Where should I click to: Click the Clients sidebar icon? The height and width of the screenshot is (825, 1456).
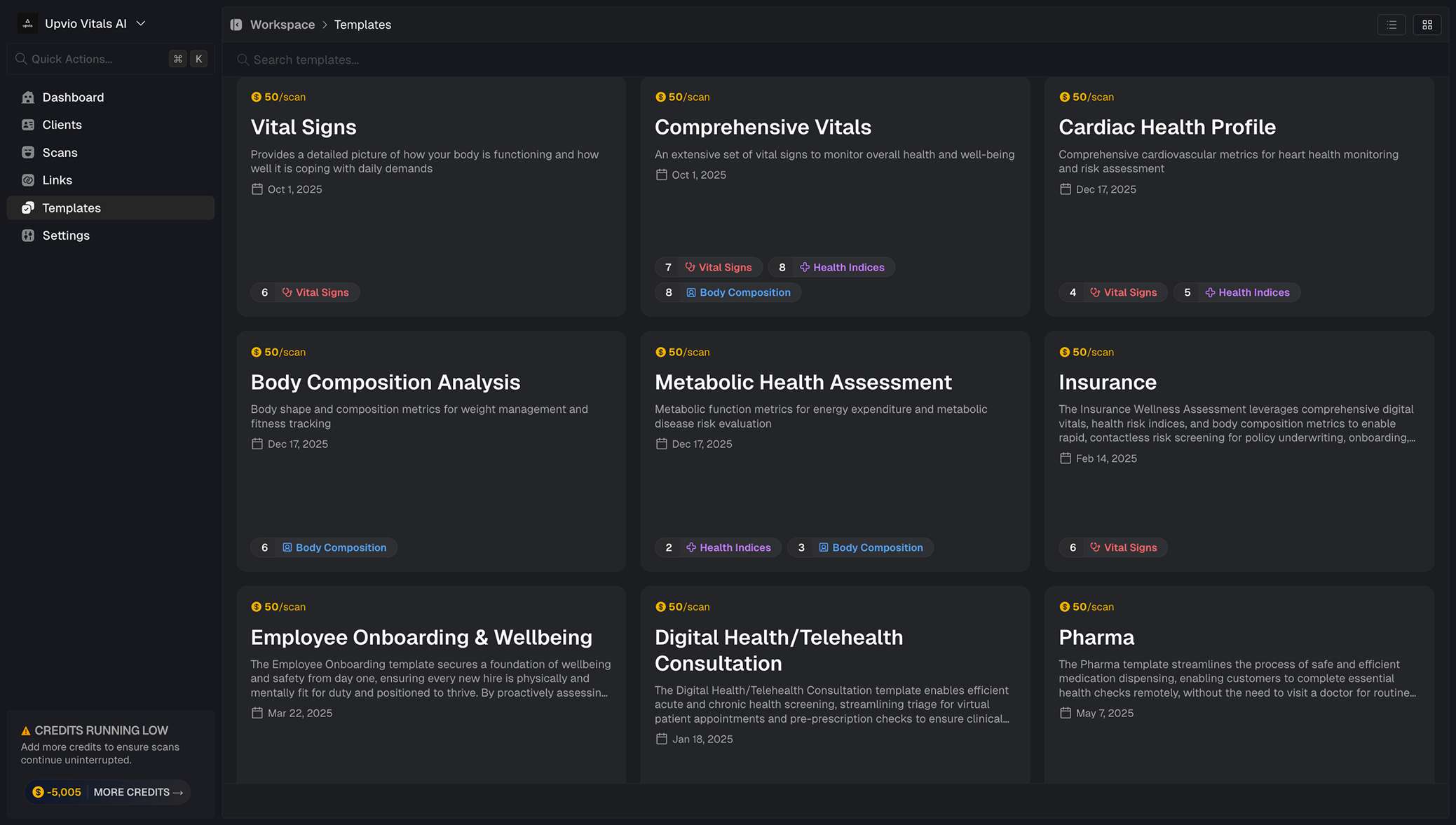[28, 125]
